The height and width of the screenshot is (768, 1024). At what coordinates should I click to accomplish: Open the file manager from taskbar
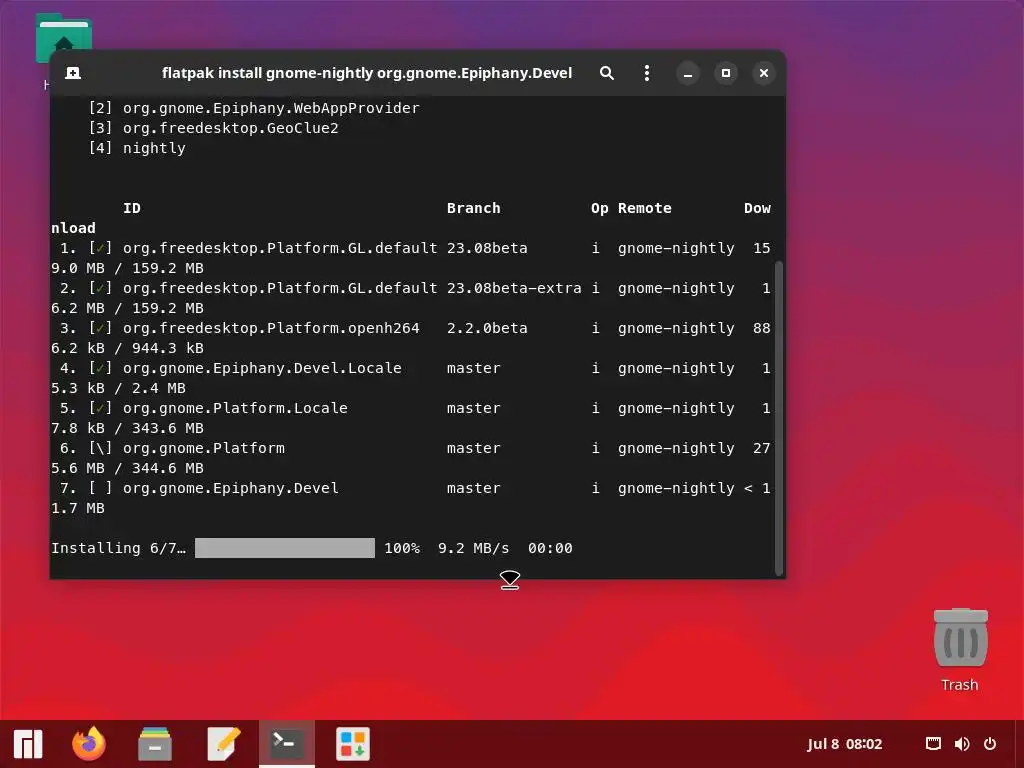155,744
